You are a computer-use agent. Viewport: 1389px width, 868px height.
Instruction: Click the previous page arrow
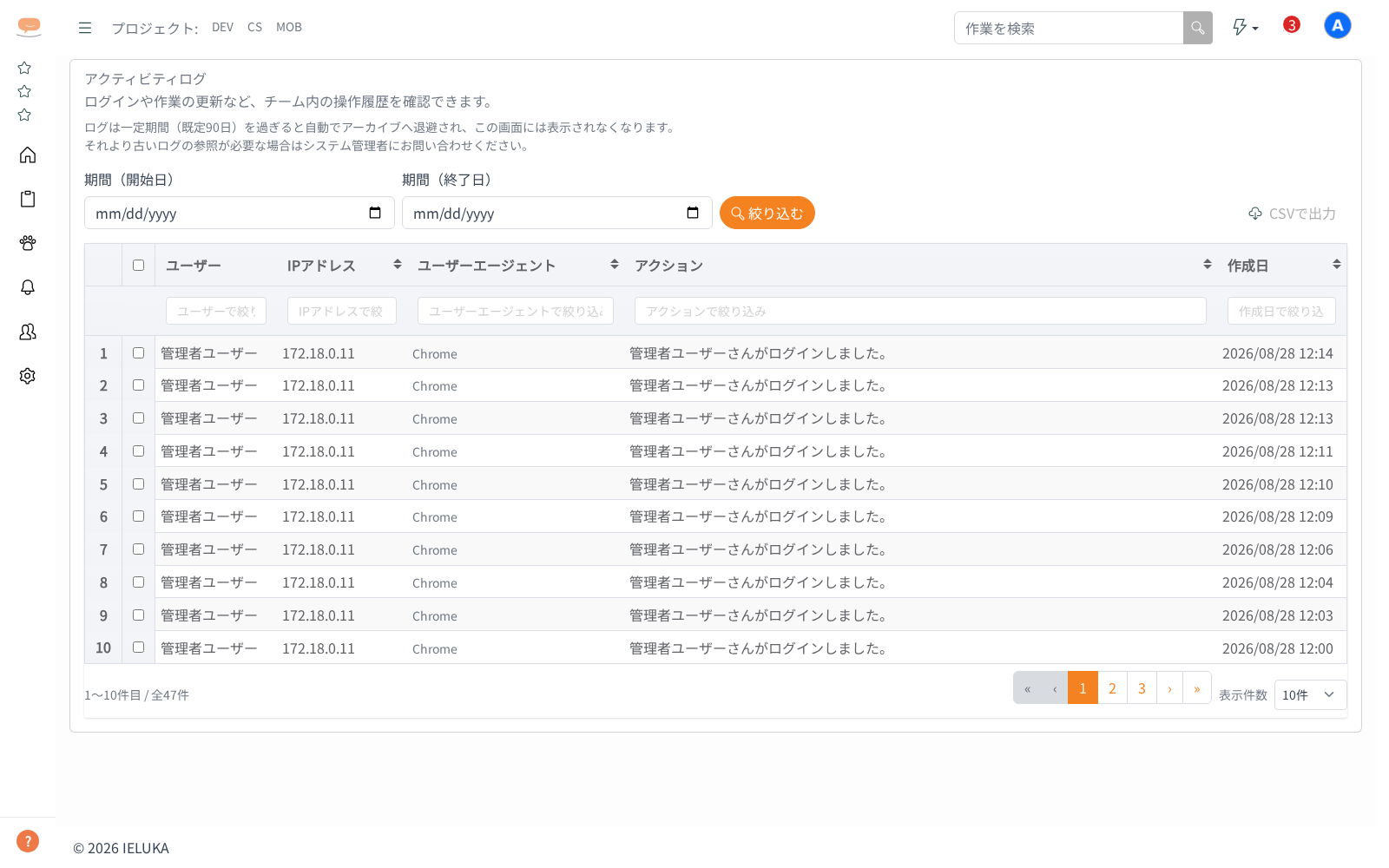click(x=1055, y=688)
